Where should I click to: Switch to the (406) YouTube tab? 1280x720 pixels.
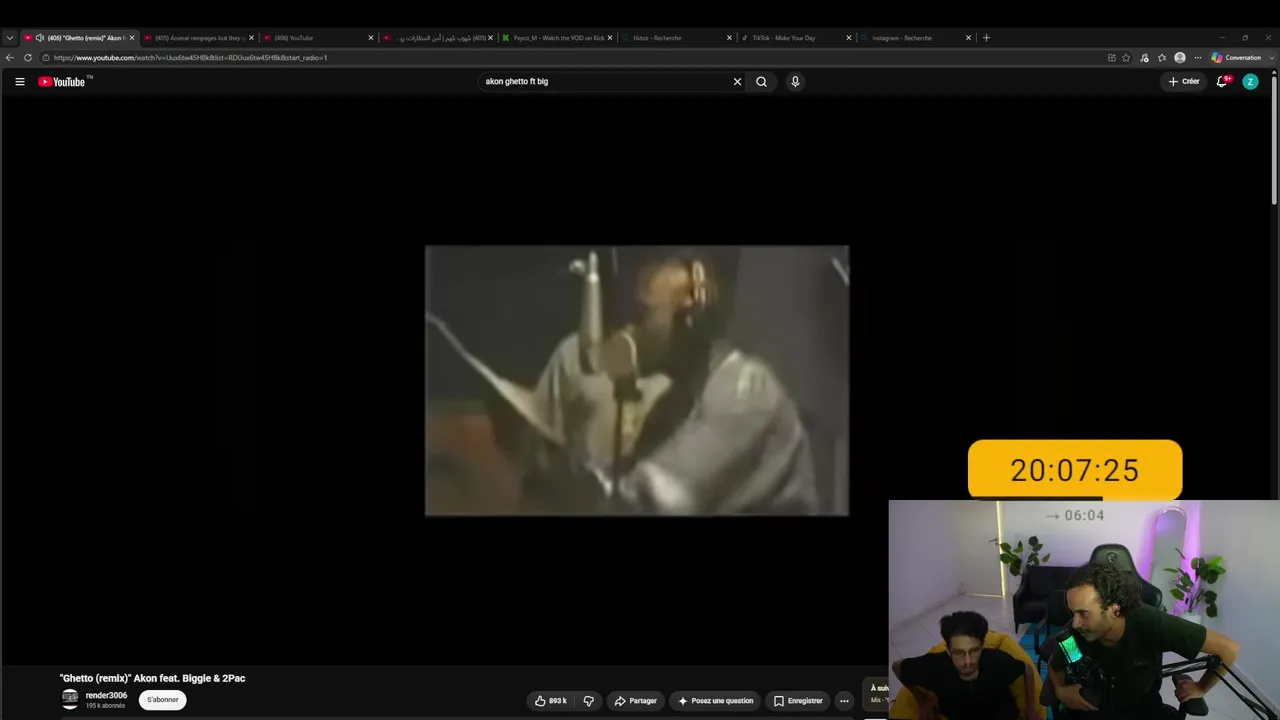[x=316, y=38]
